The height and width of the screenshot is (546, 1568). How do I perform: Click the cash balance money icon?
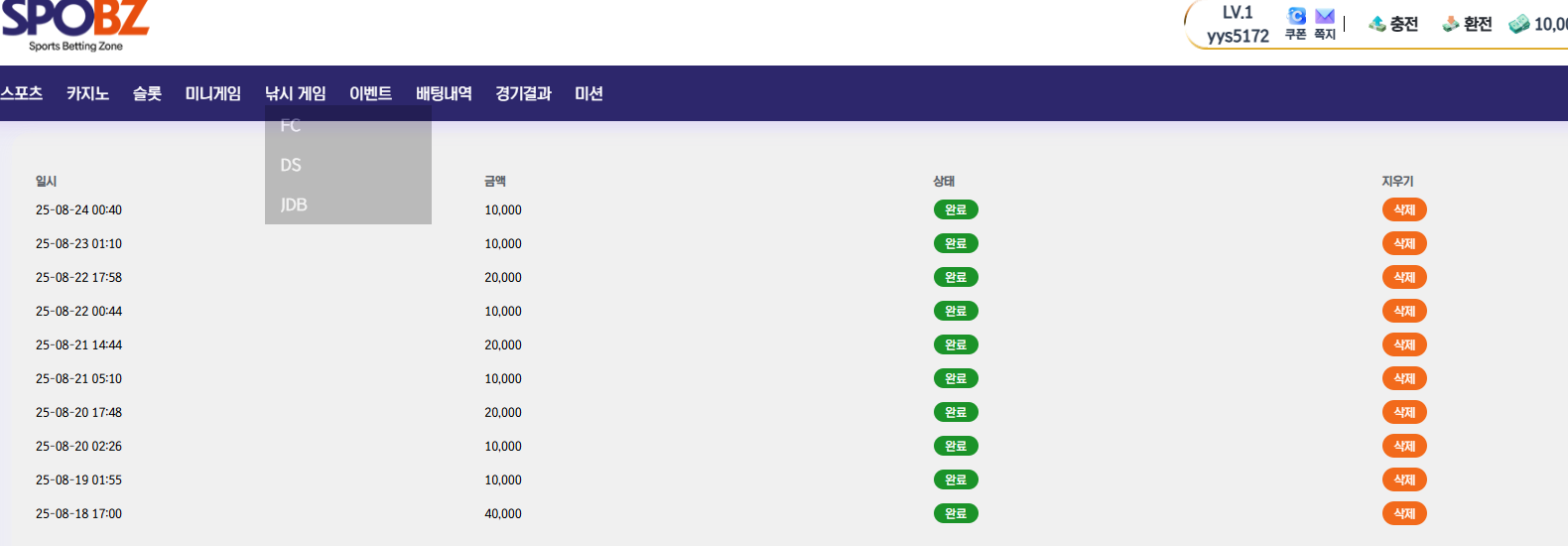[1519, 24]
